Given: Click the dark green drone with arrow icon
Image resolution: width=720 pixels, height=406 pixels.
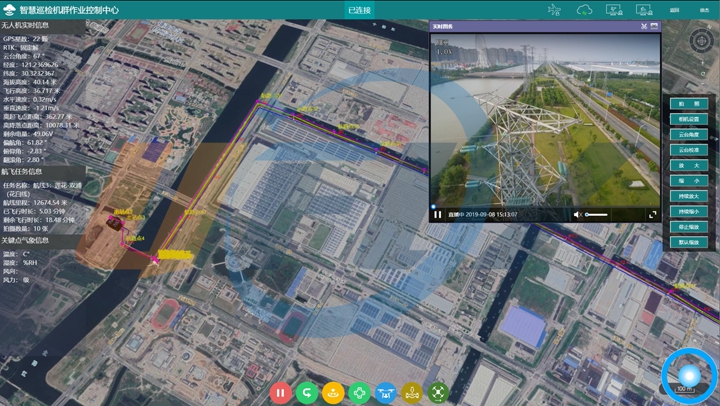Looking at the screenshot, I should 438,393.
